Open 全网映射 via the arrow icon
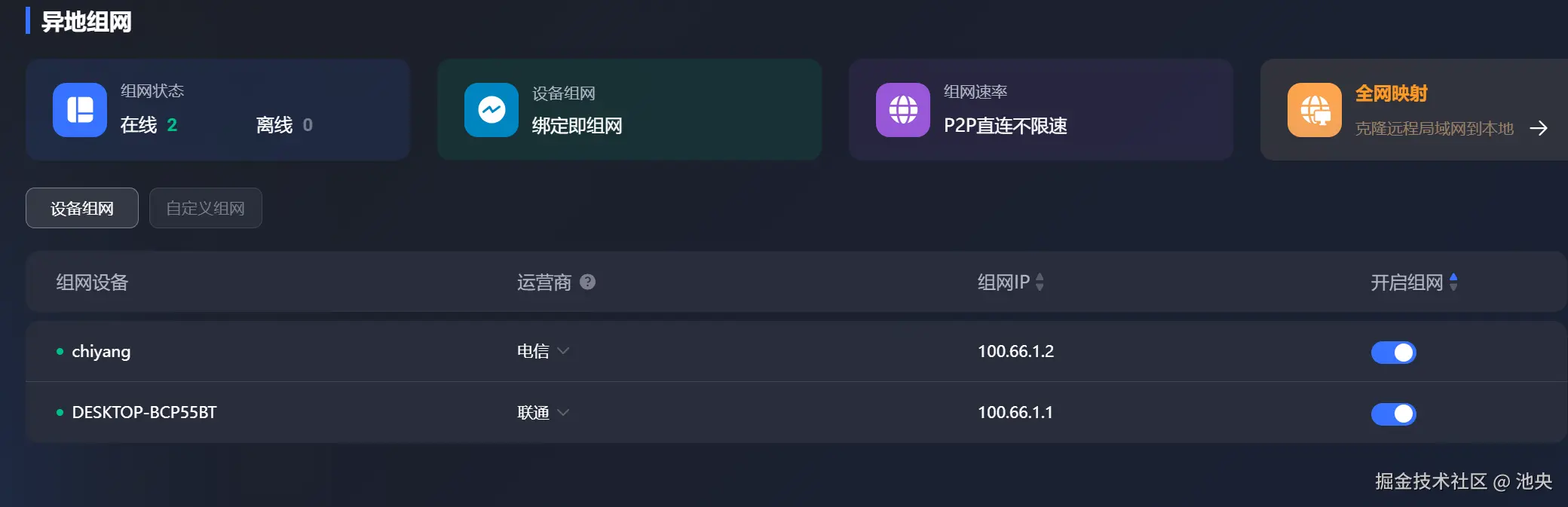 1539,128
